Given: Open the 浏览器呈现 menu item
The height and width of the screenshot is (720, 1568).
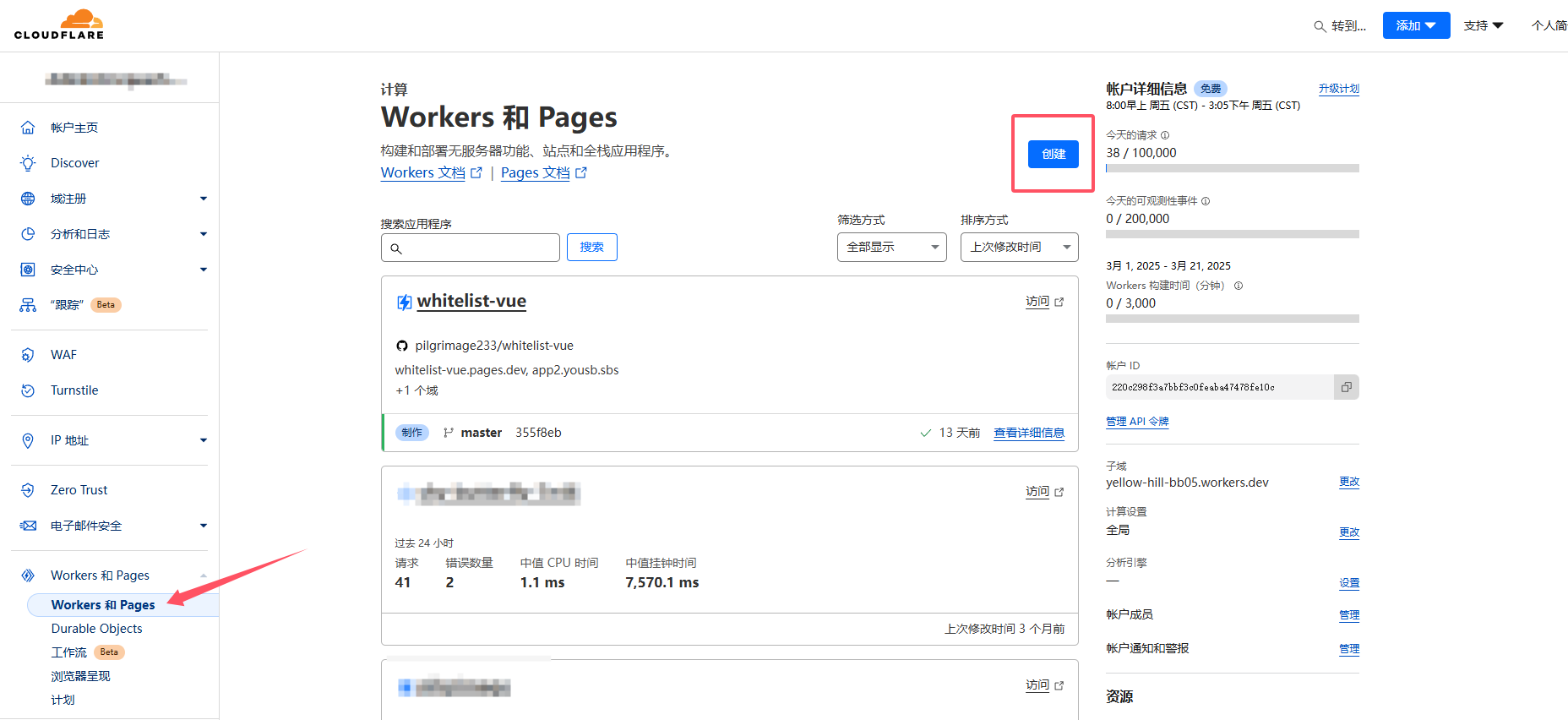Looking at the screenshot, I should click(80, 676).
